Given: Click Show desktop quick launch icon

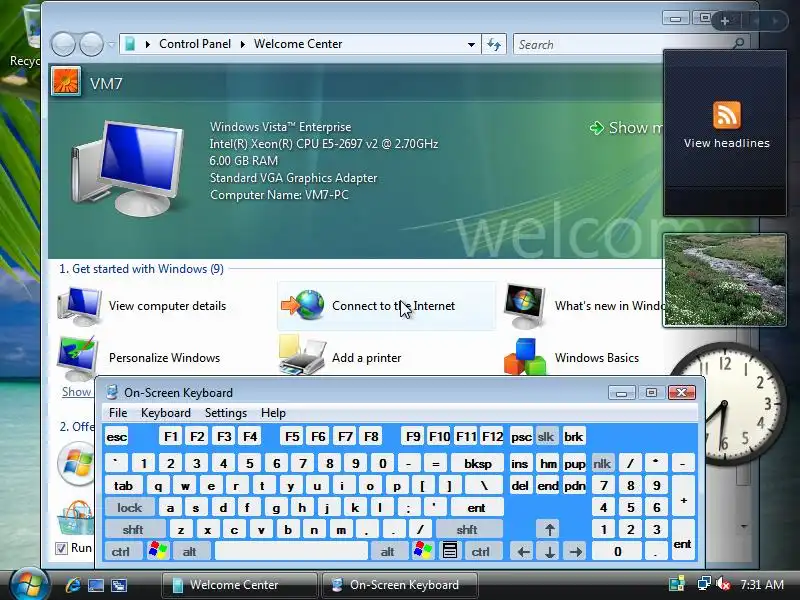Looking at the screenshot, I should [x=96, y=585].
